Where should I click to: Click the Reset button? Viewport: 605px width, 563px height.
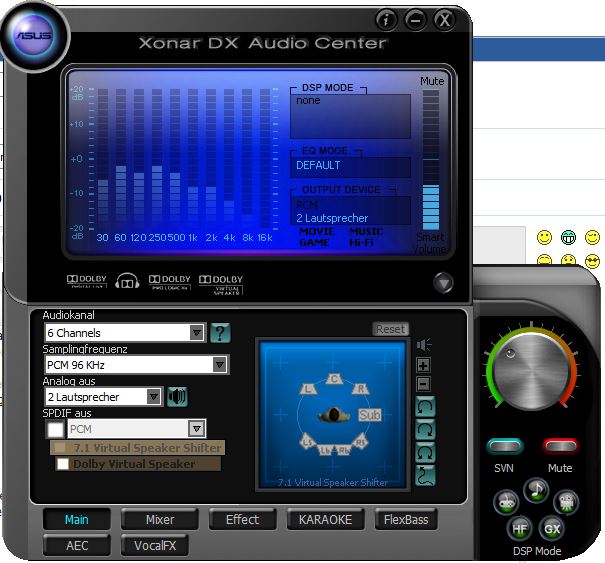tap(390, 329)
